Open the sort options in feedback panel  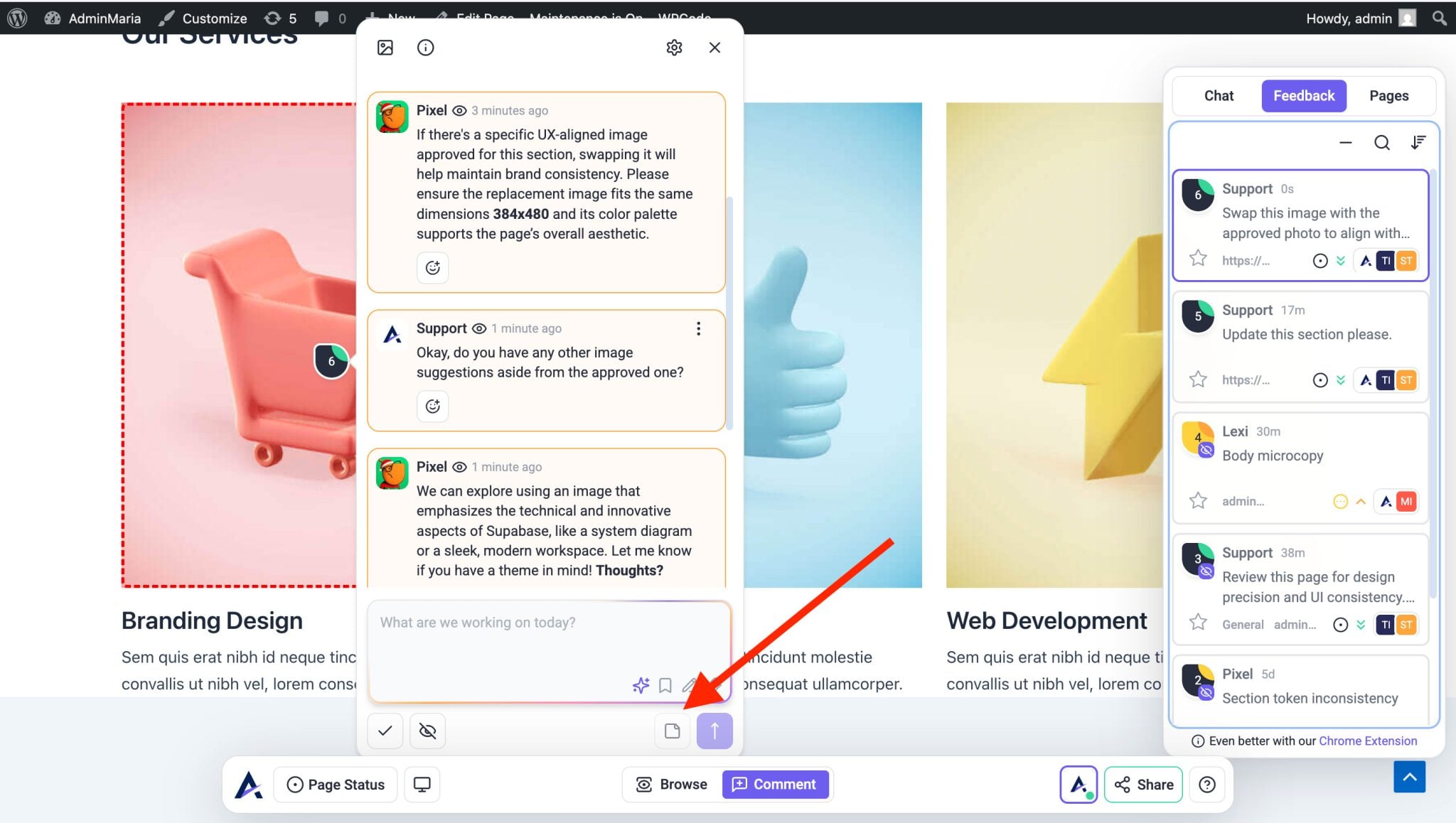1418,143
